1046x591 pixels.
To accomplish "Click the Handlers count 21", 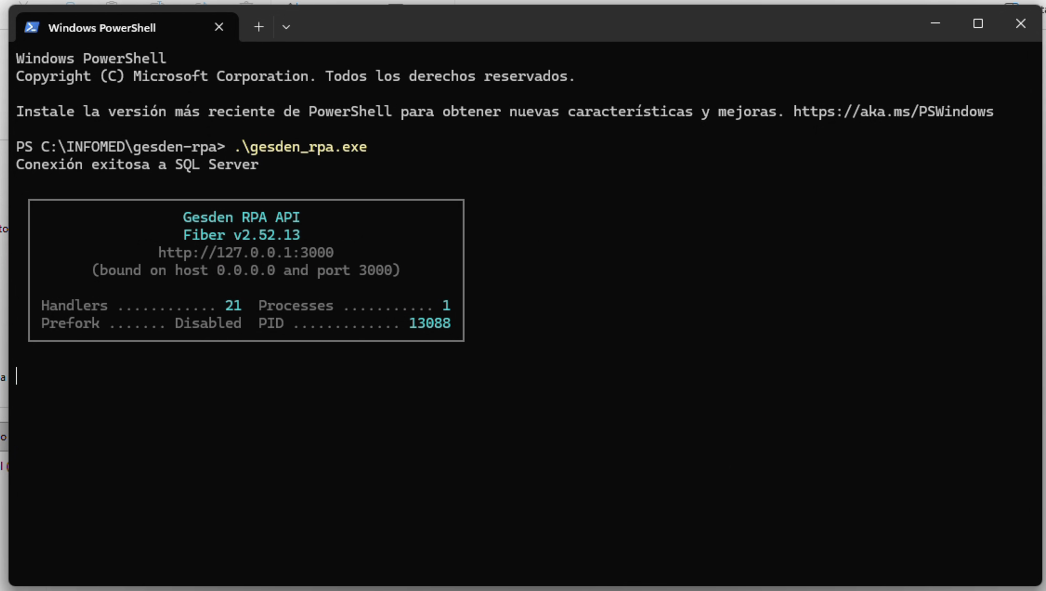I will 233,306.
